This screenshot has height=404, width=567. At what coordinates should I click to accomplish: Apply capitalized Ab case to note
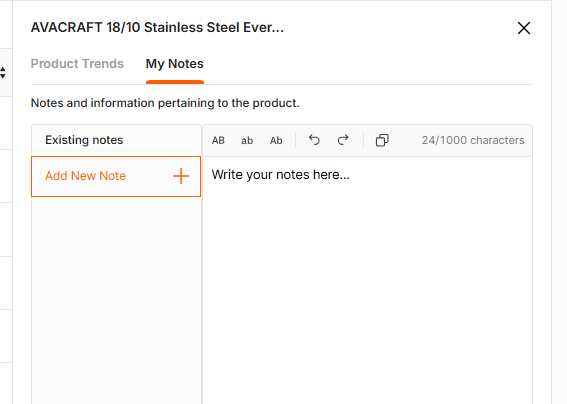point(276,140)
